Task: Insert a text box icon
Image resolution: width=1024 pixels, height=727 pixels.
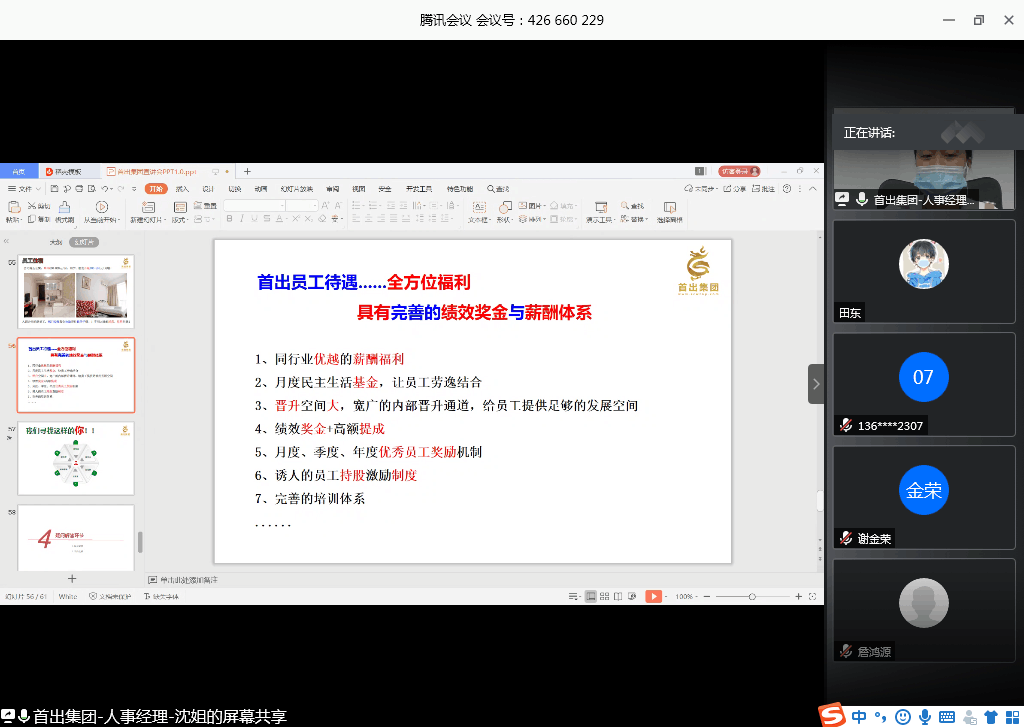Action: pos(477,207)
